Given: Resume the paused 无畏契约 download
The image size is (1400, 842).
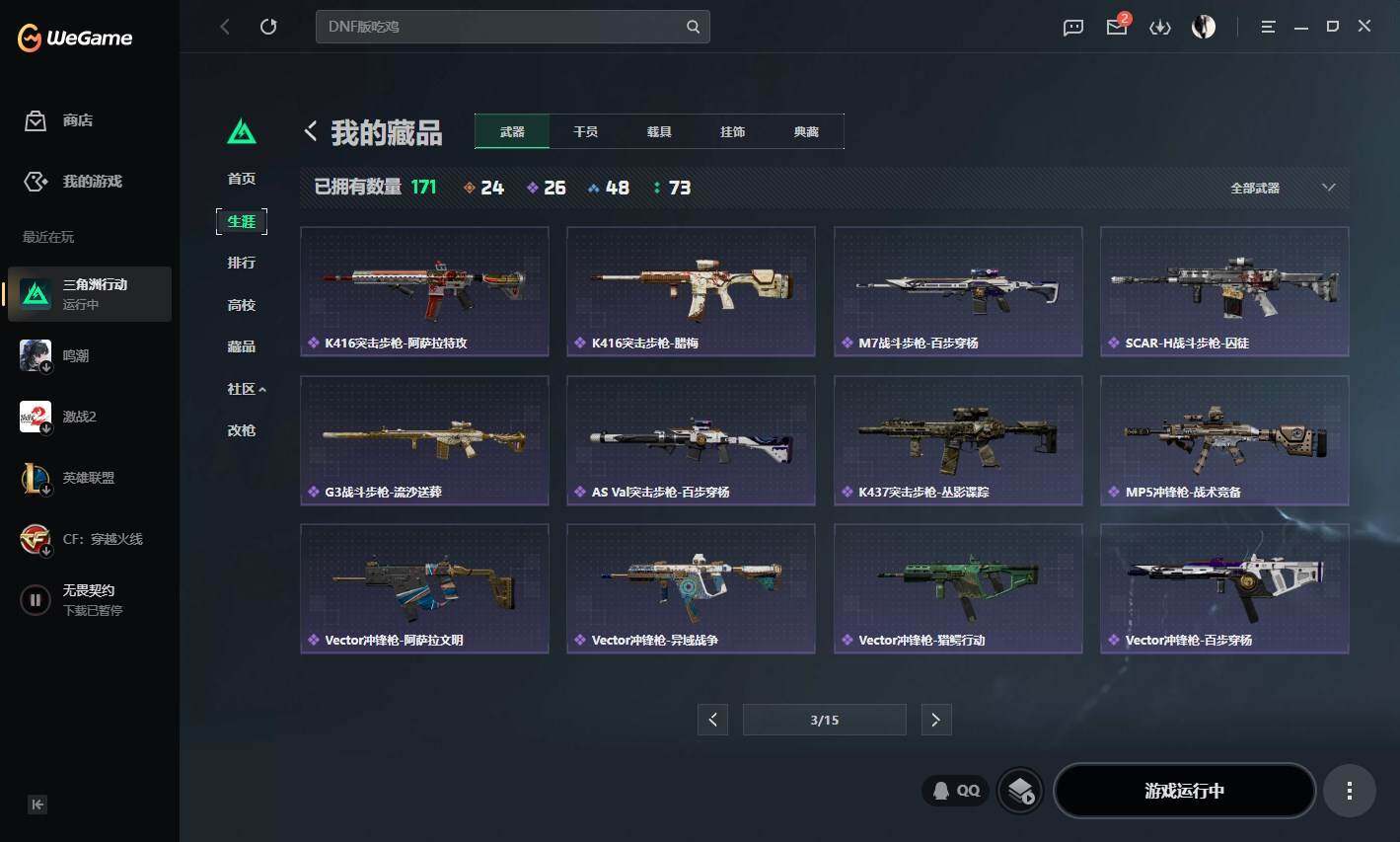Looking at the screenshot, I should (x=36, y=599).
